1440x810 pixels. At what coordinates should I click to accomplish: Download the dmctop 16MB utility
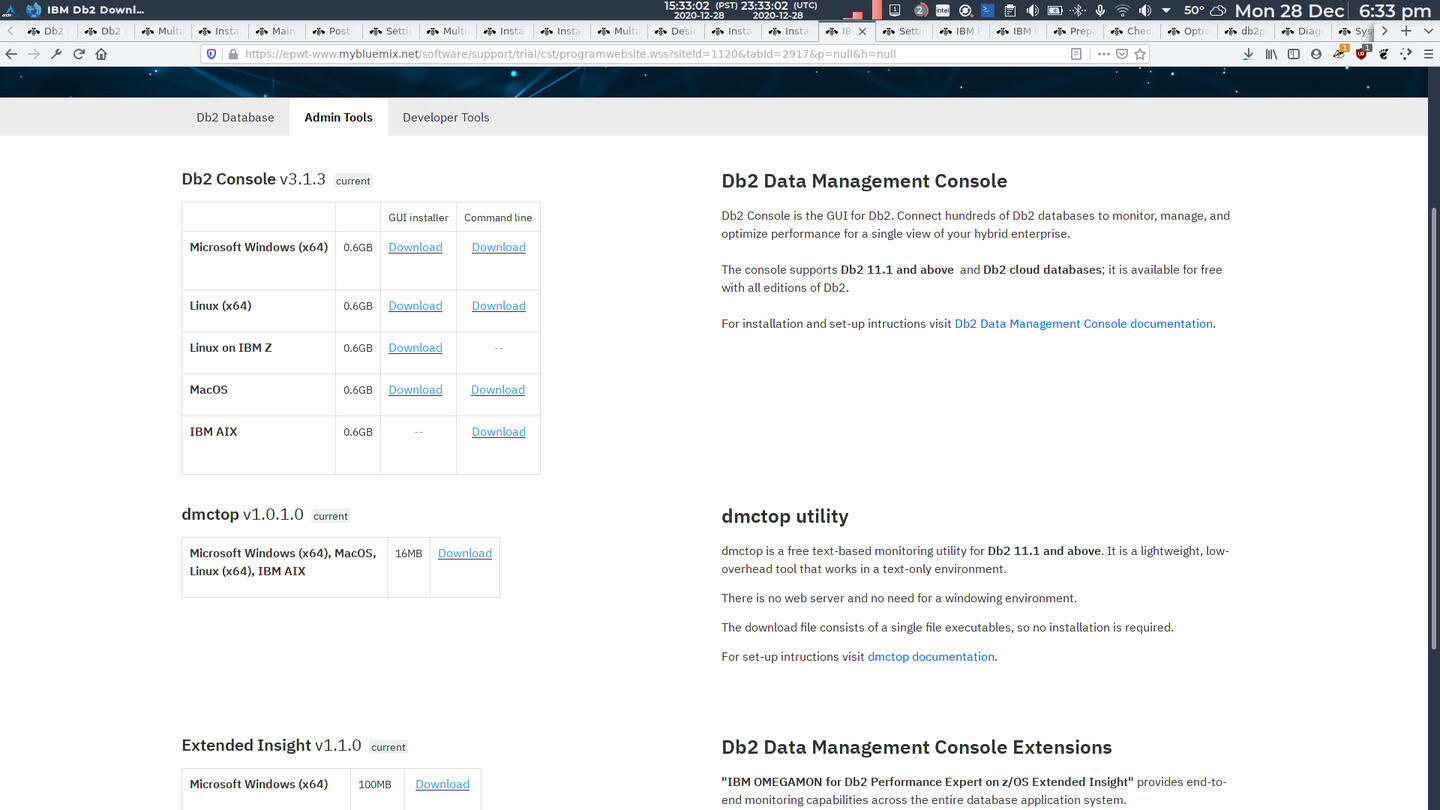coord(465,553)
